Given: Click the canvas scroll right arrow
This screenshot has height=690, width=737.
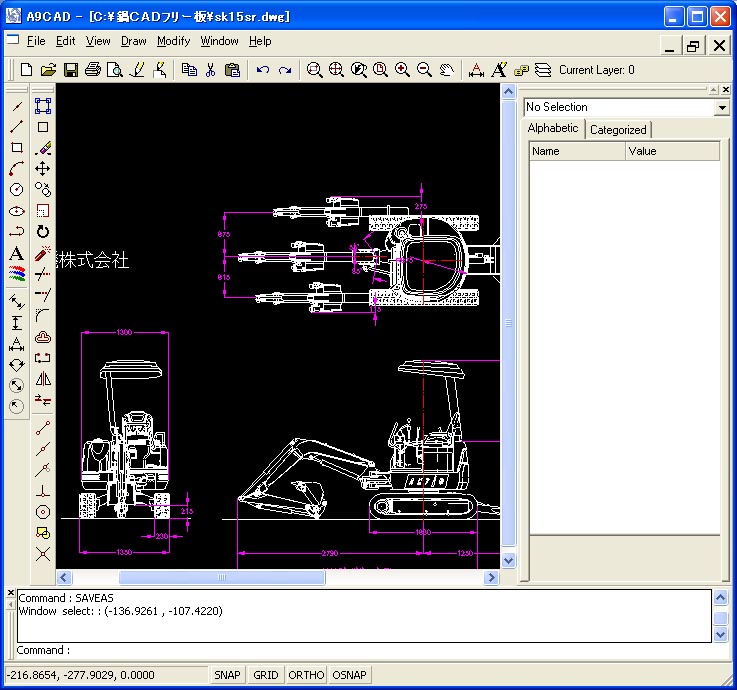Looking at the screenshot, I should (491, 577).
